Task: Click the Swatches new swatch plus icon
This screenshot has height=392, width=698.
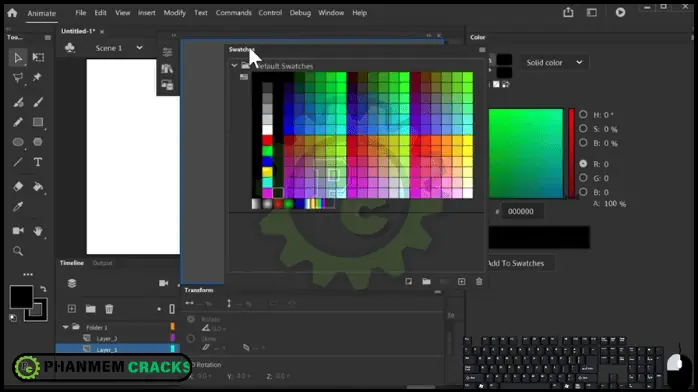Action: click(461, 281)
